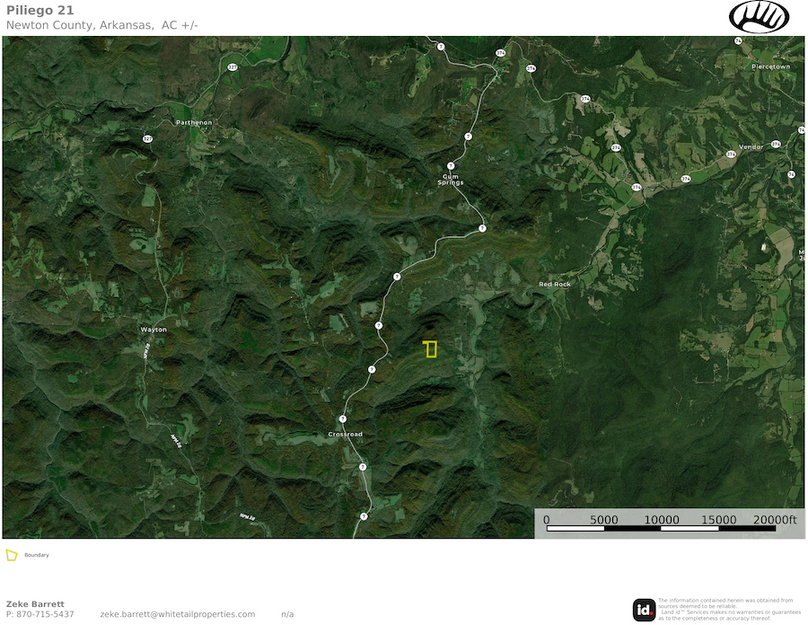Viewport: 808px width, 625px height.
Task: Expand details for the Parthenon place label
Action: [194, 123]
